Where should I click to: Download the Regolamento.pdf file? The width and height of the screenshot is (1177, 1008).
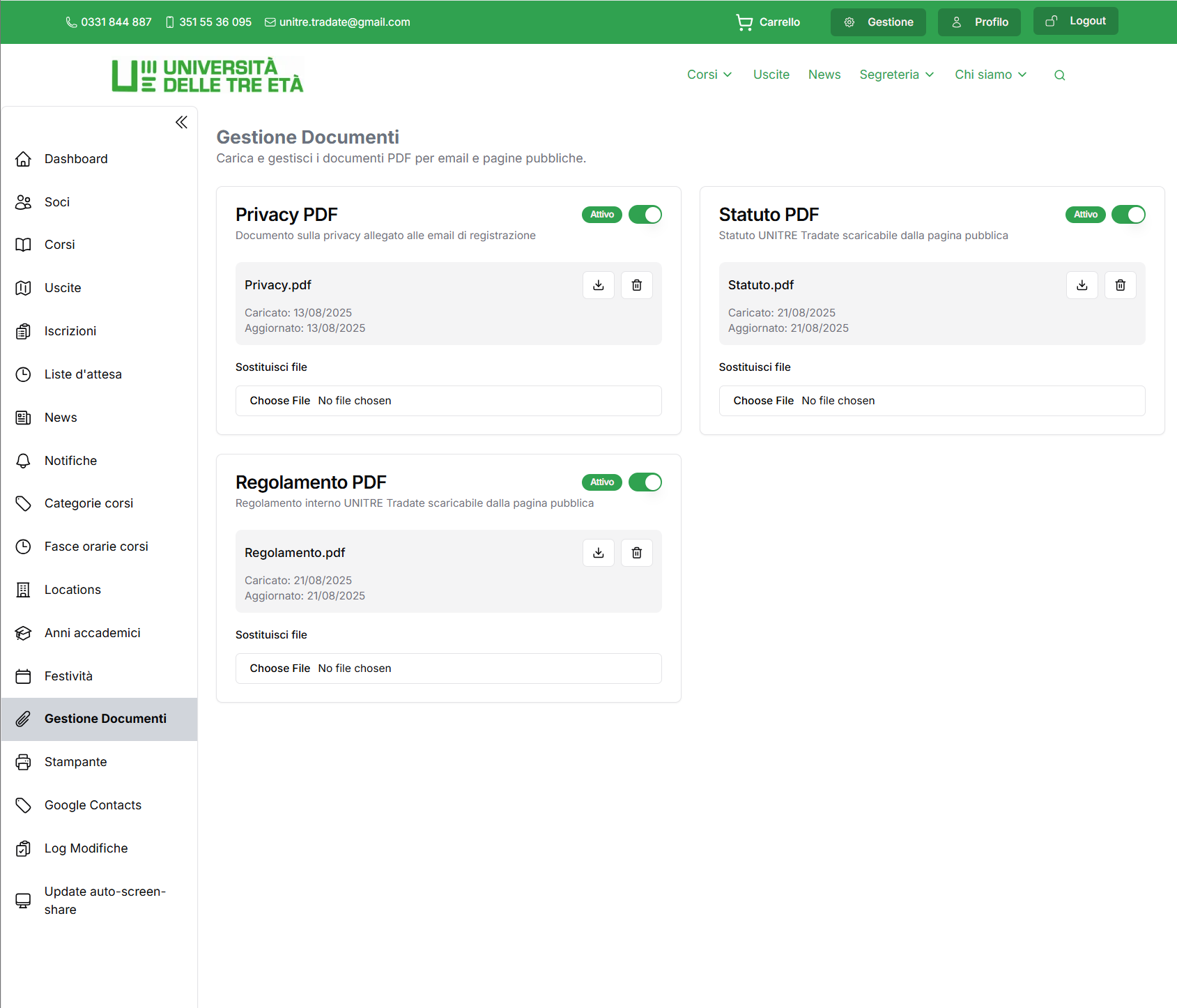[x=598, y=552]
